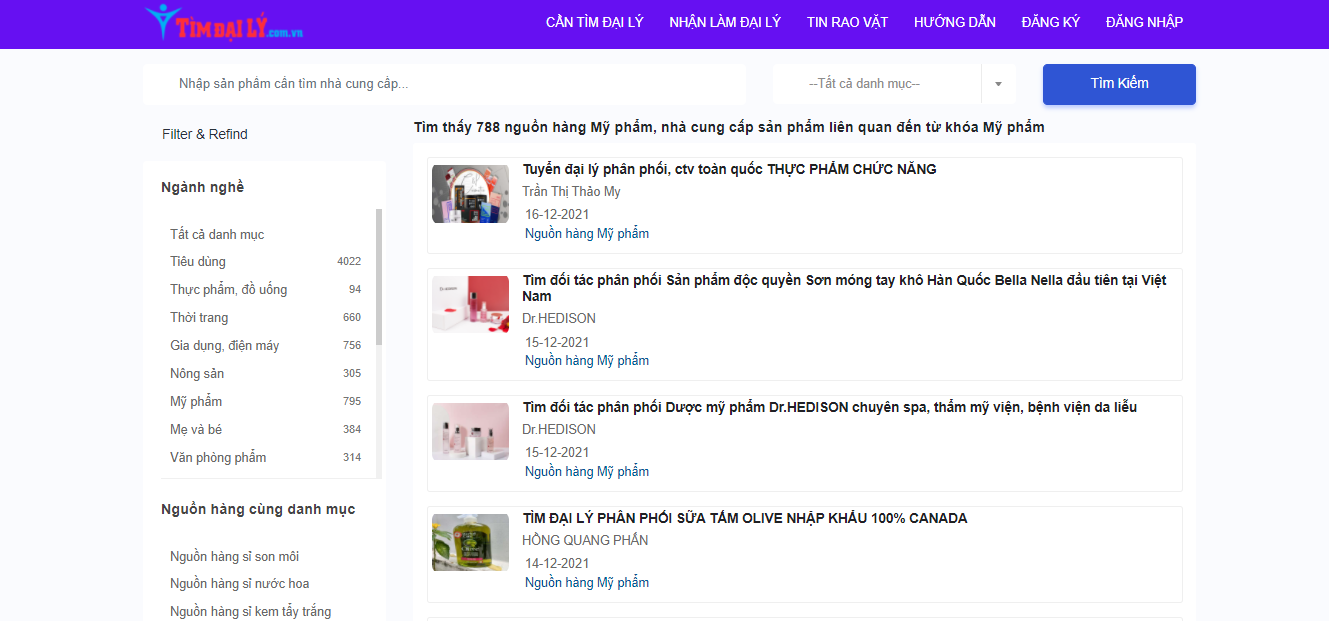Screen dimensions: 1329x621
Task: Click the THỰC PHẨM CHỨC NĂNG listing thumbnail
Action: click(470, 193)
